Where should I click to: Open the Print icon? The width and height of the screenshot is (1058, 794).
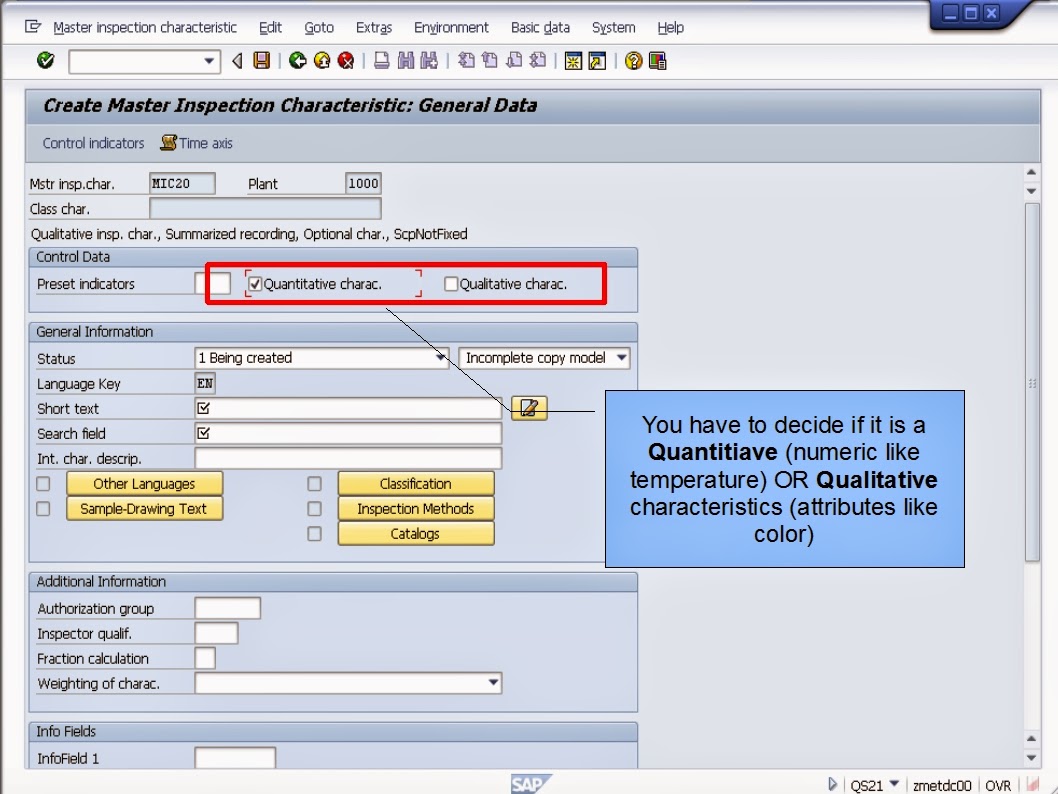[x=383, y=60]
